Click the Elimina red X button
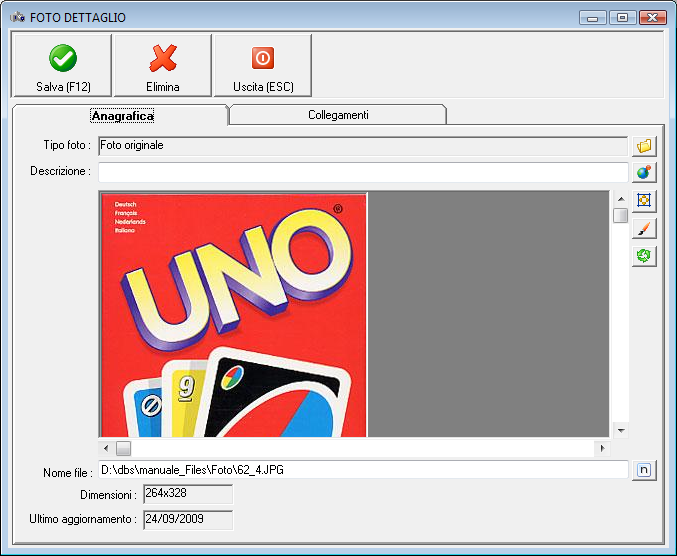Image resolution: width=677 pixels, height=556 pixels. pyautogui.click(x=163, y=66)
